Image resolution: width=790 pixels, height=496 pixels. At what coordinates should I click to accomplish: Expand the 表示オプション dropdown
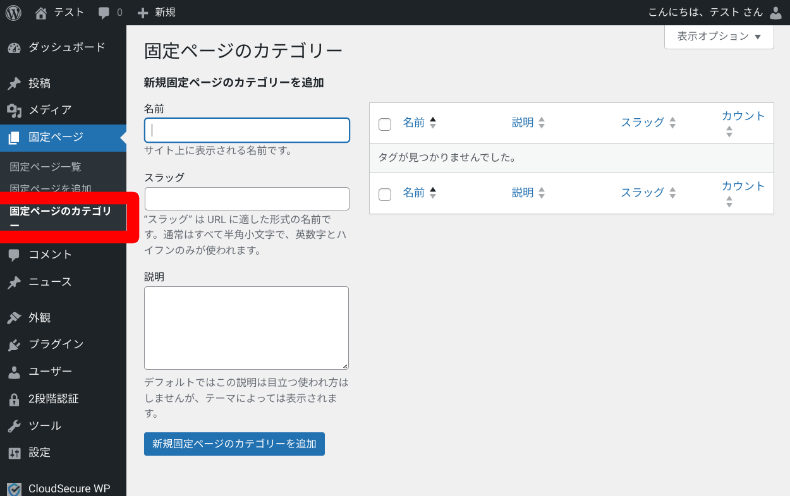[718, 36]
